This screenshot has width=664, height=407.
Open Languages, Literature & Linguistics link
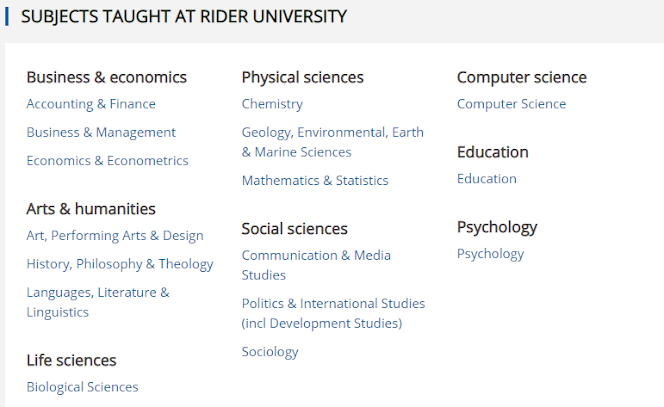98,302
